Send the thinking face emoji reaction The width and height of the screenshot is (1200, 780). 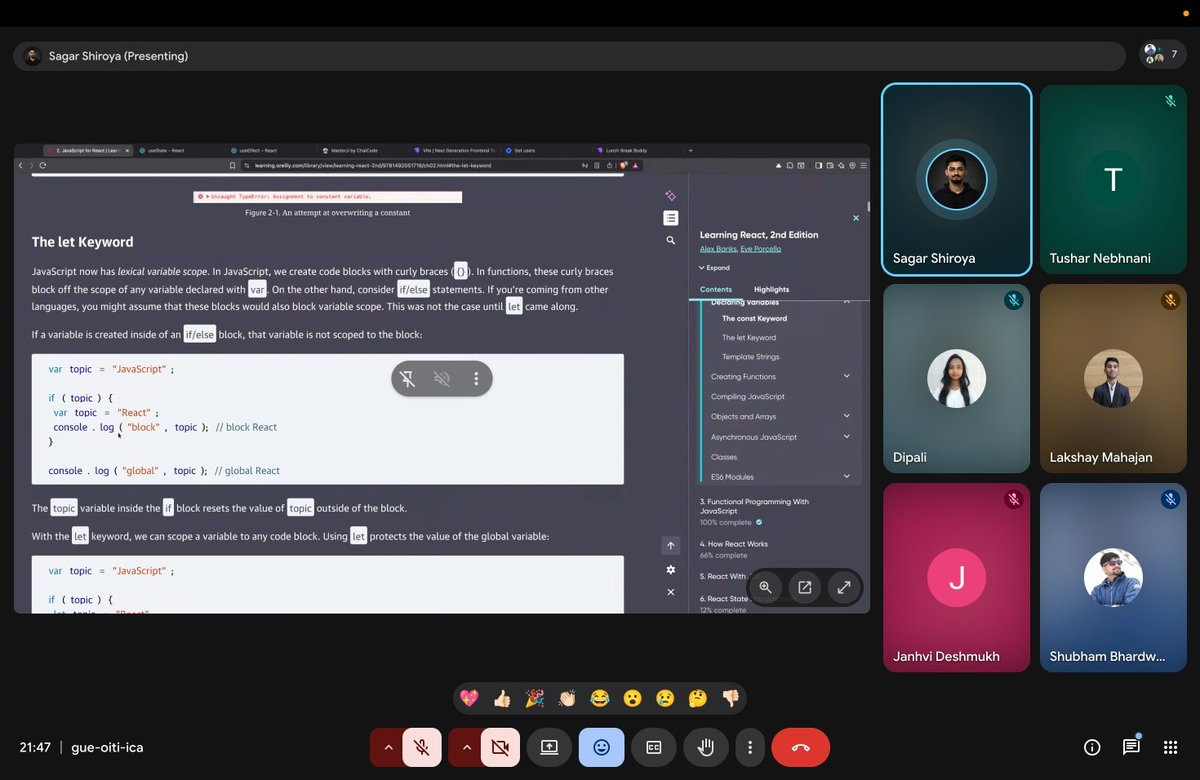pyautogui.click(x=698, y=698)
